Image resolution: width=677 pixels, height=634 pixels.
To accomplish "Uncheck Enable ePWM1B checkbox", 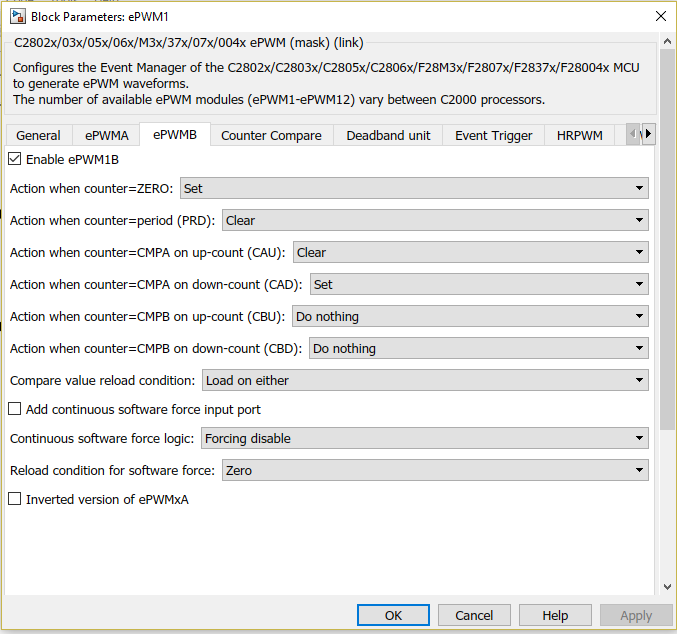I will (x=15, y=159).
